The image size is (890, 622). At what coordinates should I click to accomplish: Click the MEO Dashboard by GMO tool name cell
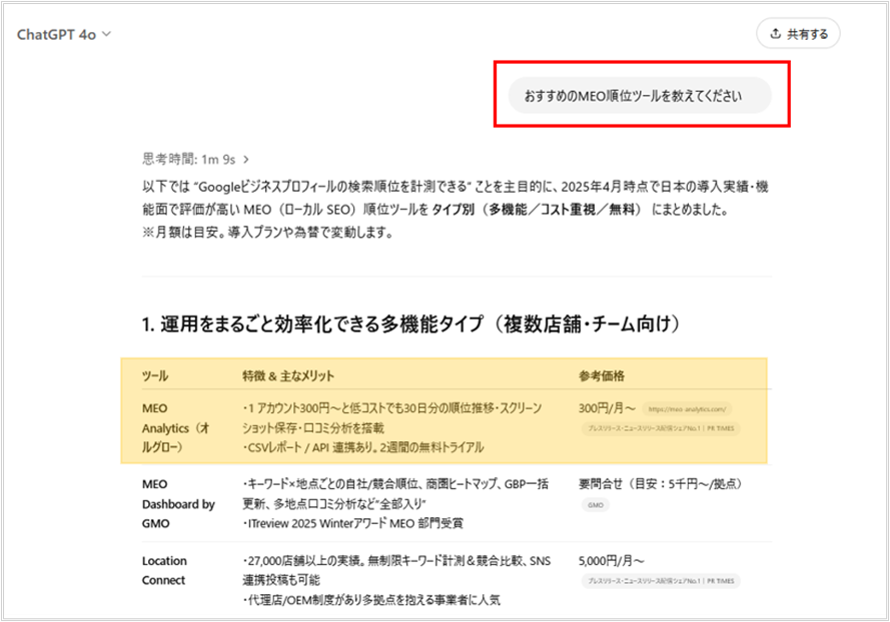pos(178,504)
